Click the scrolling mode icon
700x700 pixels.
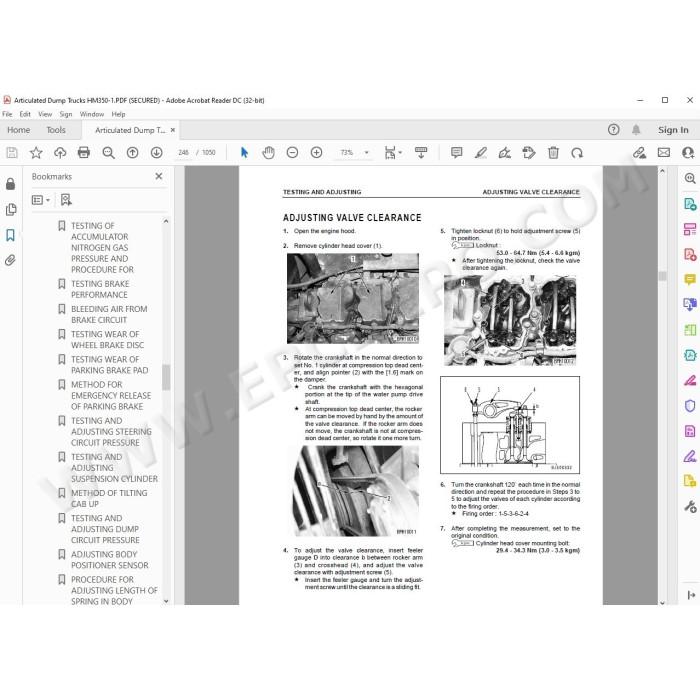421,153
